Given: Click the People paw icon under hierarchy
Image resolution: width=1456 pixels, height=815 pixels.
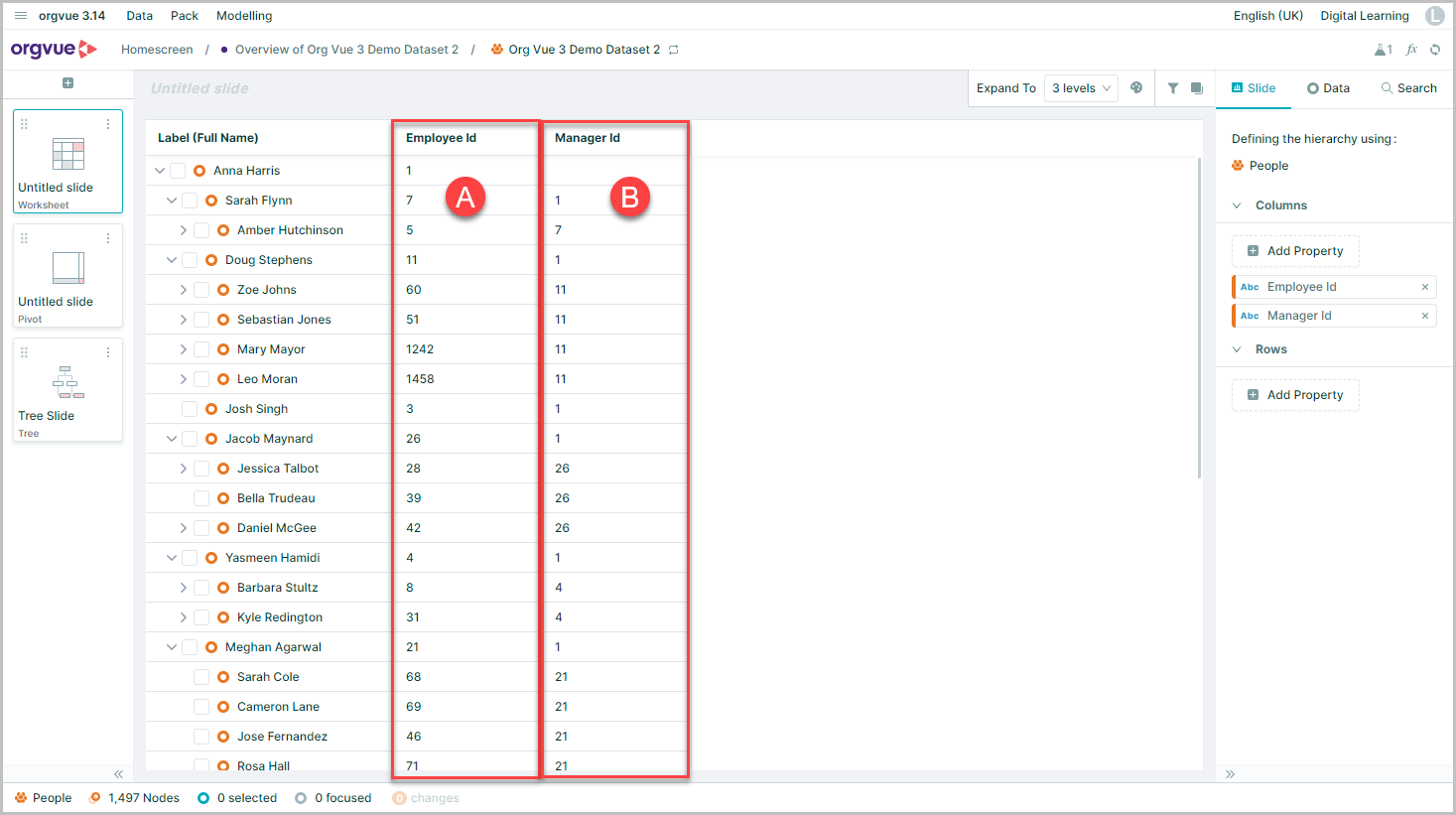Looking at the screenshot, I should pyautogui.click(x=1238, y=166).
